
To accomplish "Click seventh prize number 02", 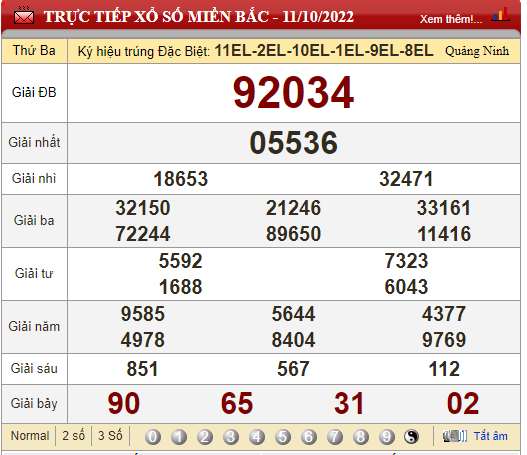I will click(x=463, y=403).
